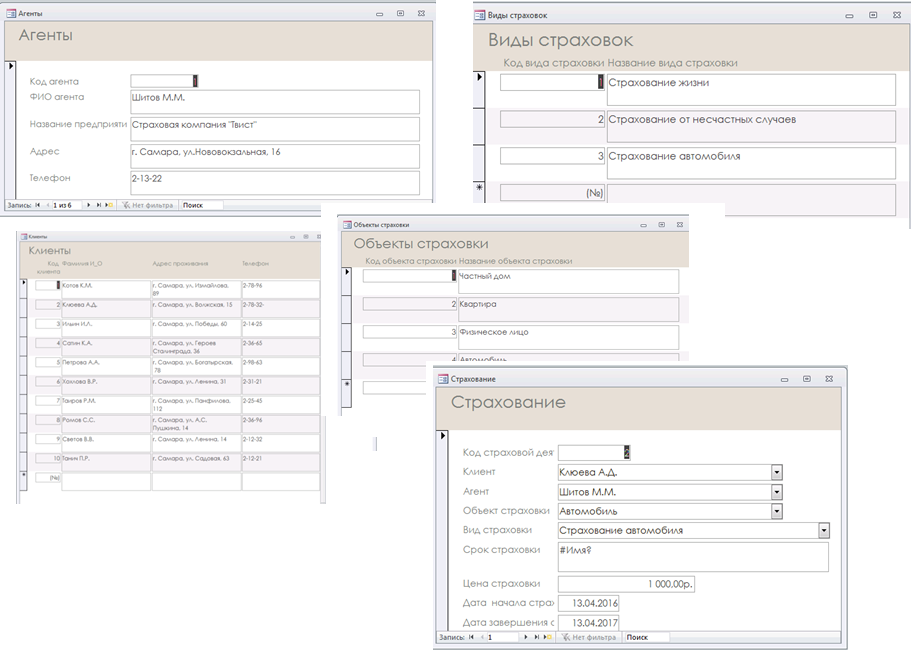Image resolution: width=920 pixels, height=653 pixels.
Task: Expand the Агент combo box
Action: (x=776, y=492)
